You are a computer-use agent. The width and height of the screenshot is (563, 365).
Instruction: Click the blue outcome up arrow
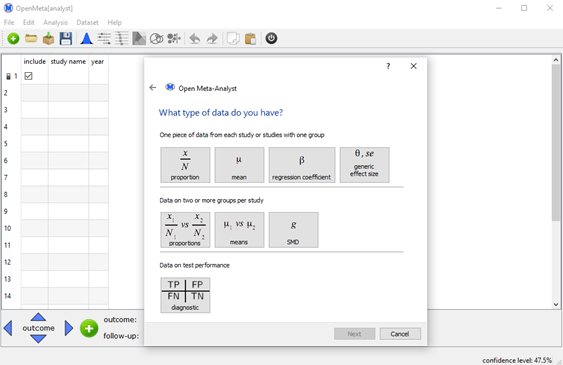tap(38, 317)
